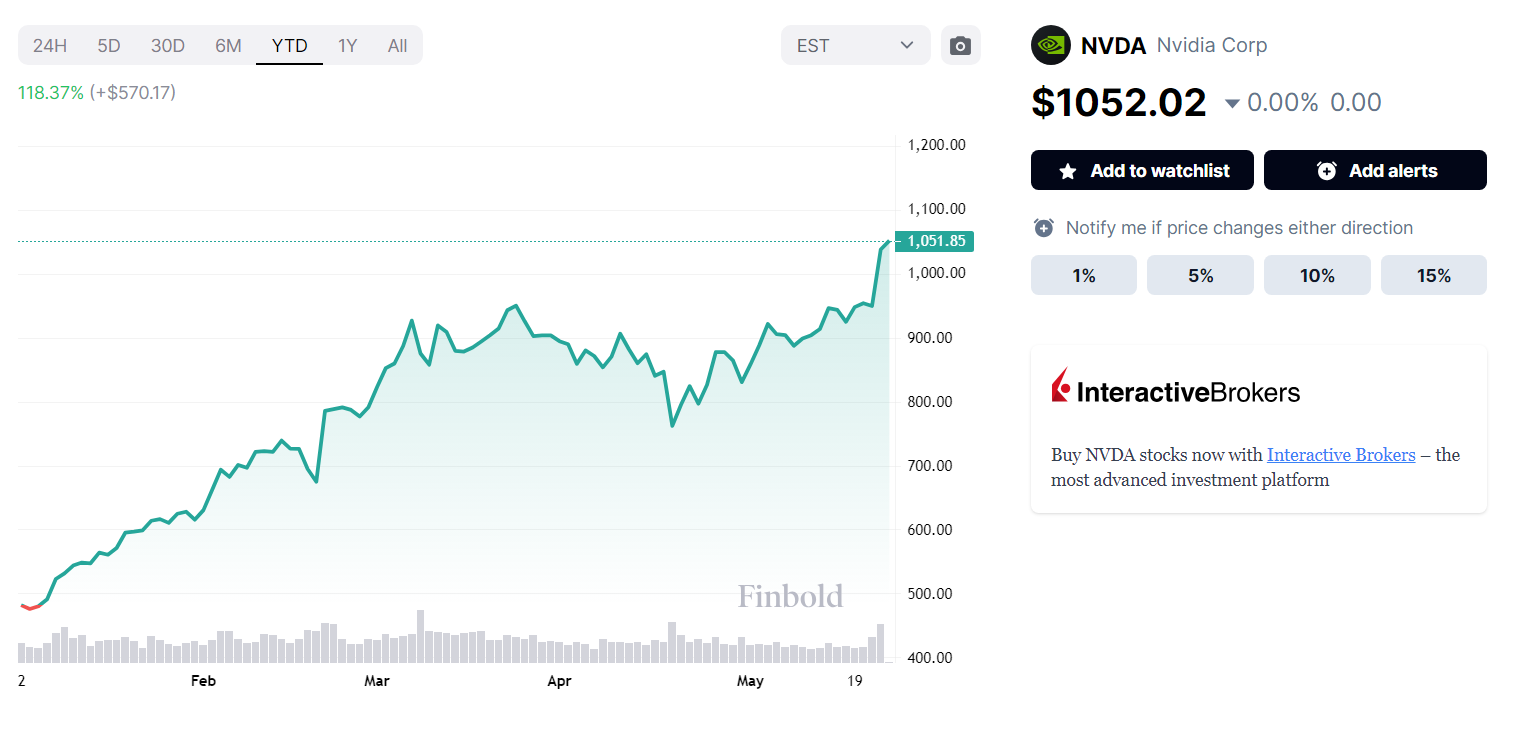Viewport: 1540px width, 729px height.
Task: Switch chart to 1Y range
Action: point(347,45)
